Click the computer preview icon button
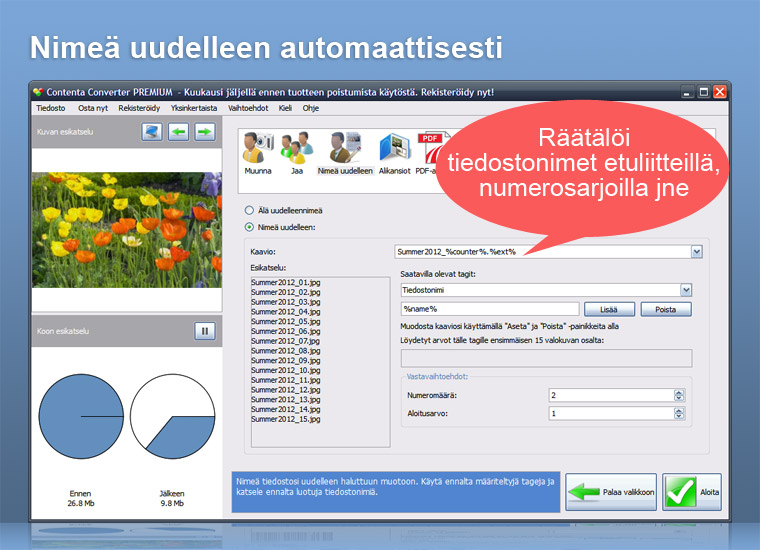 tap(152, 132)
